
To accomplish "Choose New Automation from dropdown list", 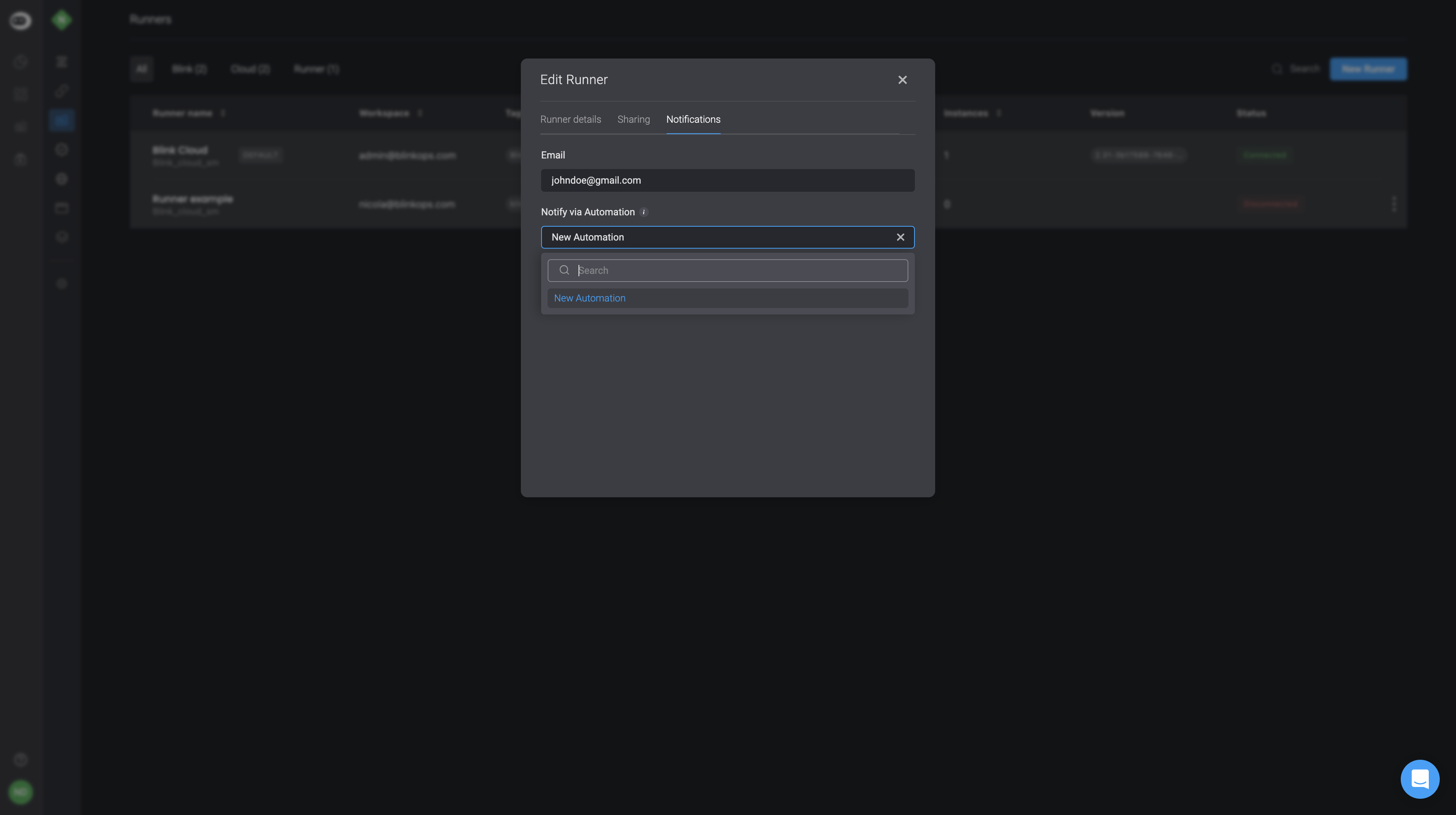I will (x=589, y=299).
